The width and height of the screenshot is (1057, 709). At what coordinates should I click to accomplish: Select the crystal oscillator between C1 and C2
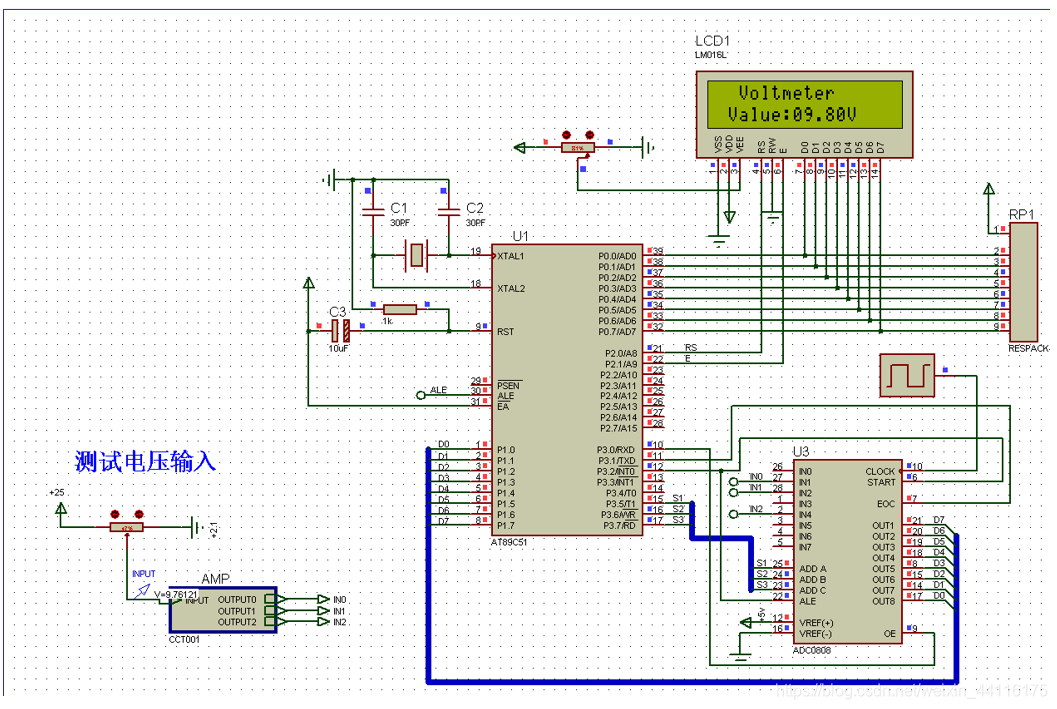click(x=418, y=256)
